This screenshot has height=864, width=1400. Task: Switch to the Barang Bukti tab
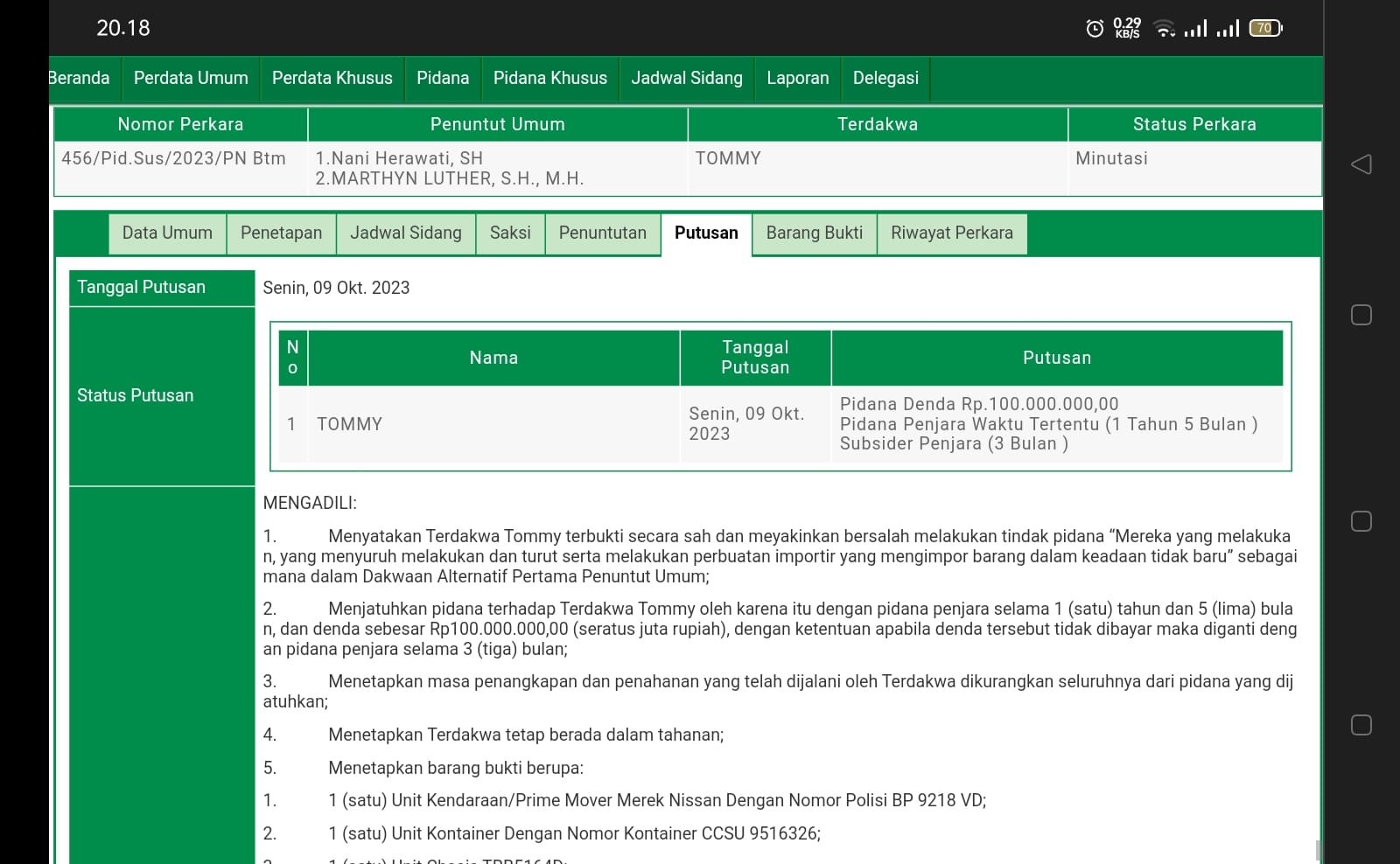pos(815,233)
